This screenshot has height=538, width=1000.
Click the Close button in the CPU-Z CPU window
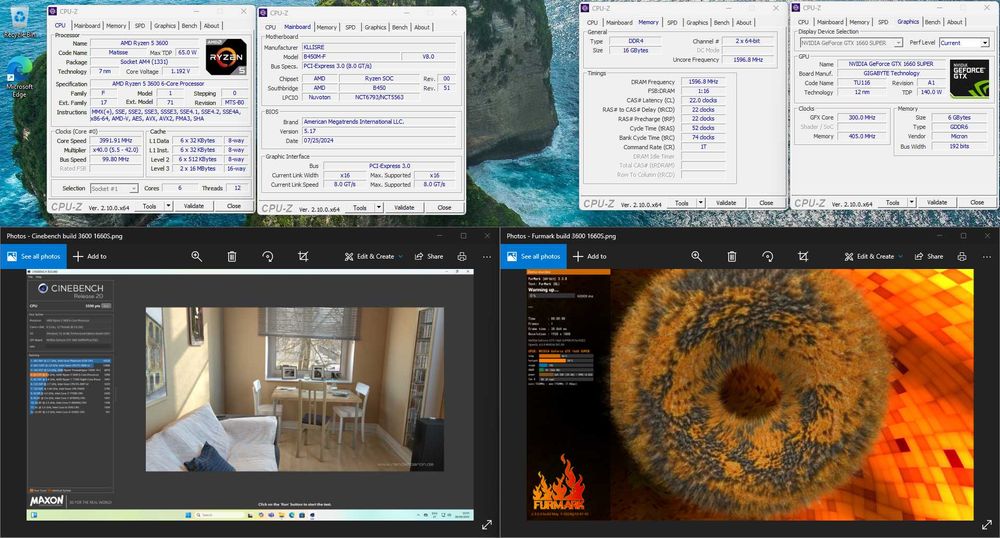tap(234, 206)
